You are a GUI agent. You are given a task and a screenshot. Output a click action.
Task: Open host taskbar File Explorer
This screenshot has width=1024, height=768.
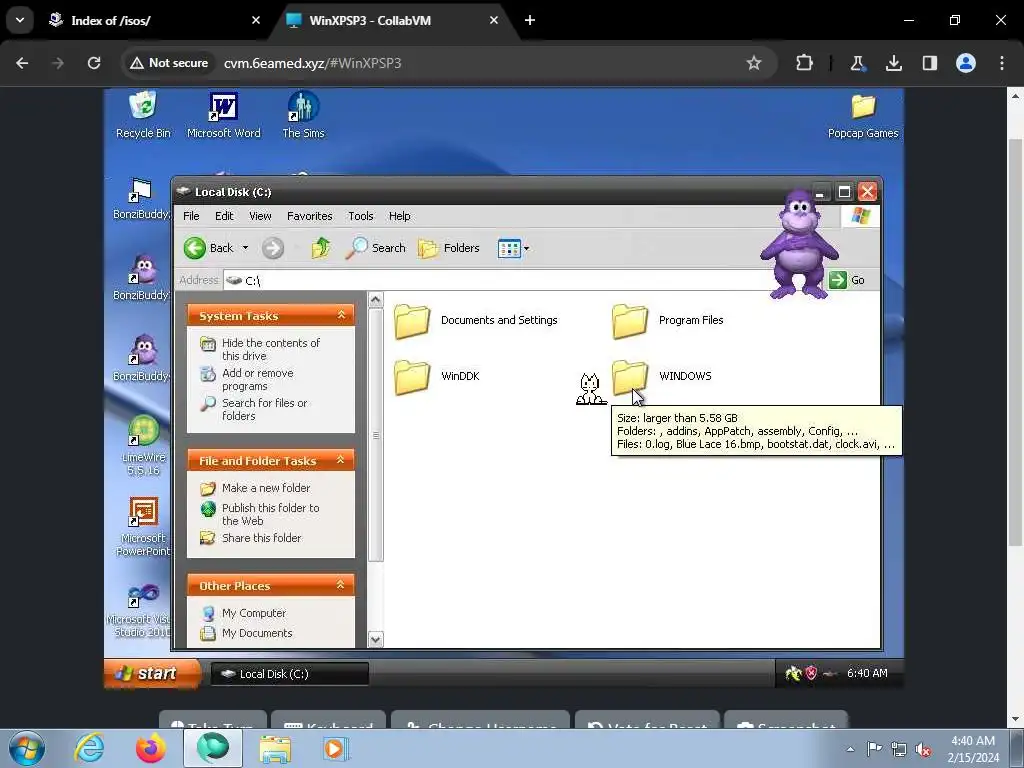(x=275, y=748)
